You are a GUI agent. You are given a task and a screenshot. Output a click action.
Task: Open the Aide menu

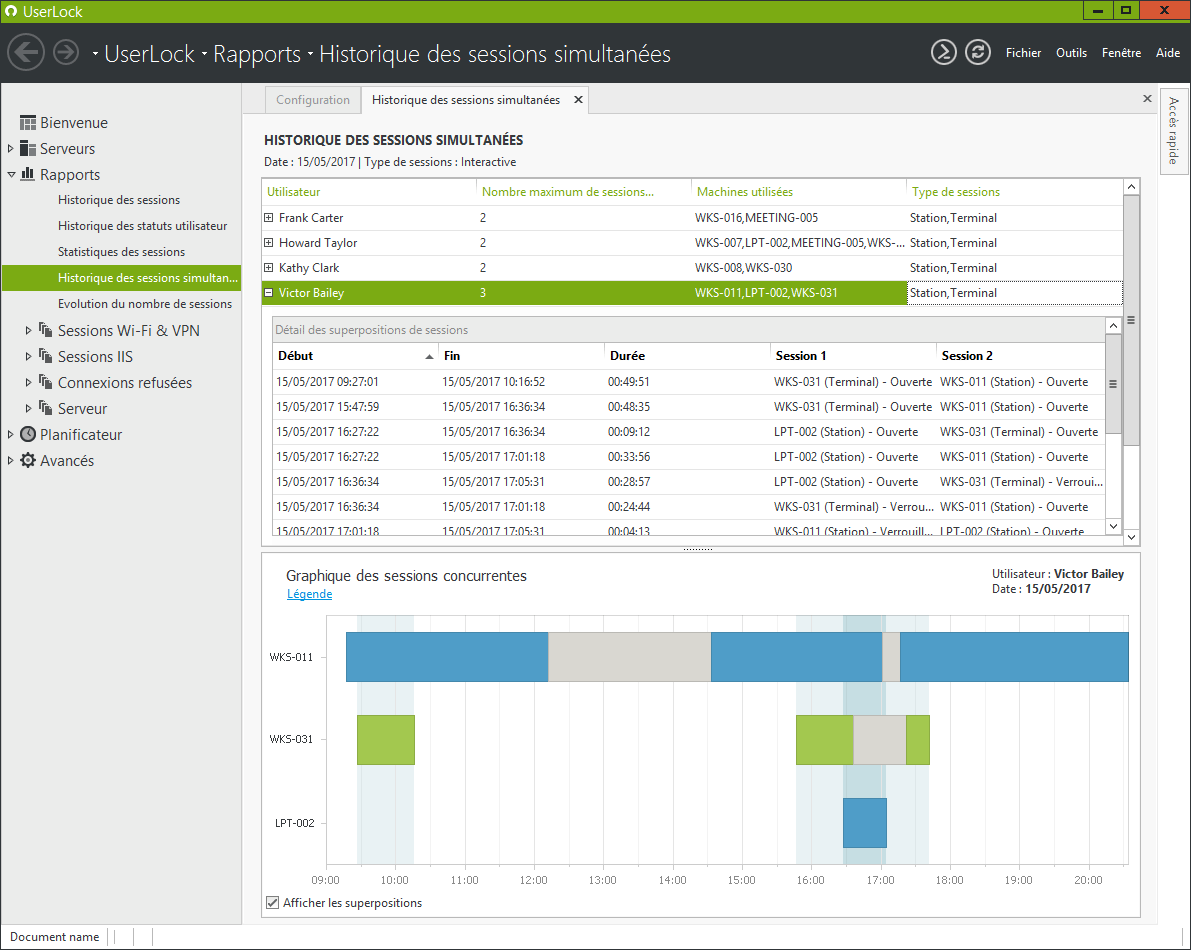1167,52
